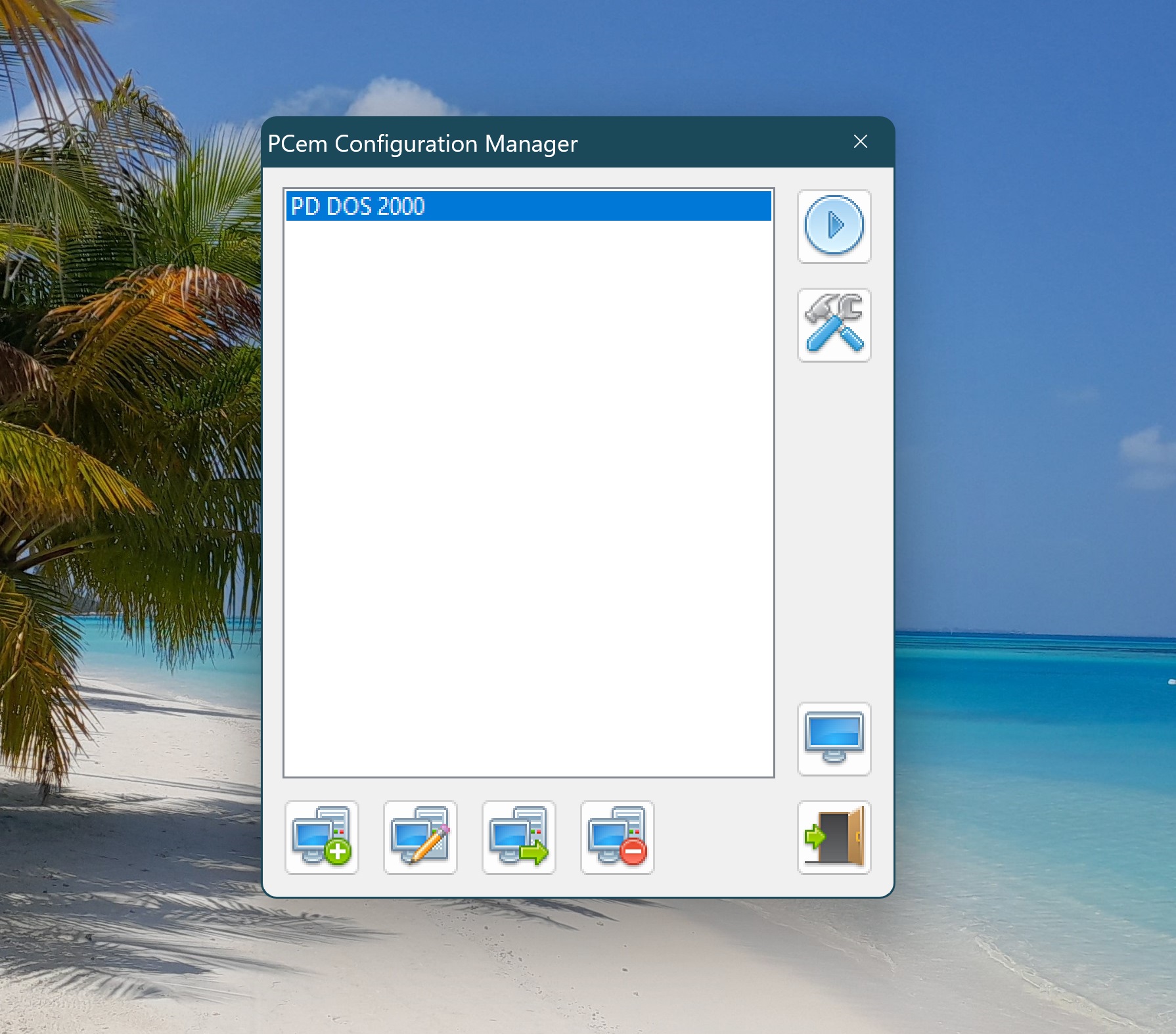Open configuration with the hammer and wrench icon
This screenshot has width=1176, height=1034.
[834, 325]
